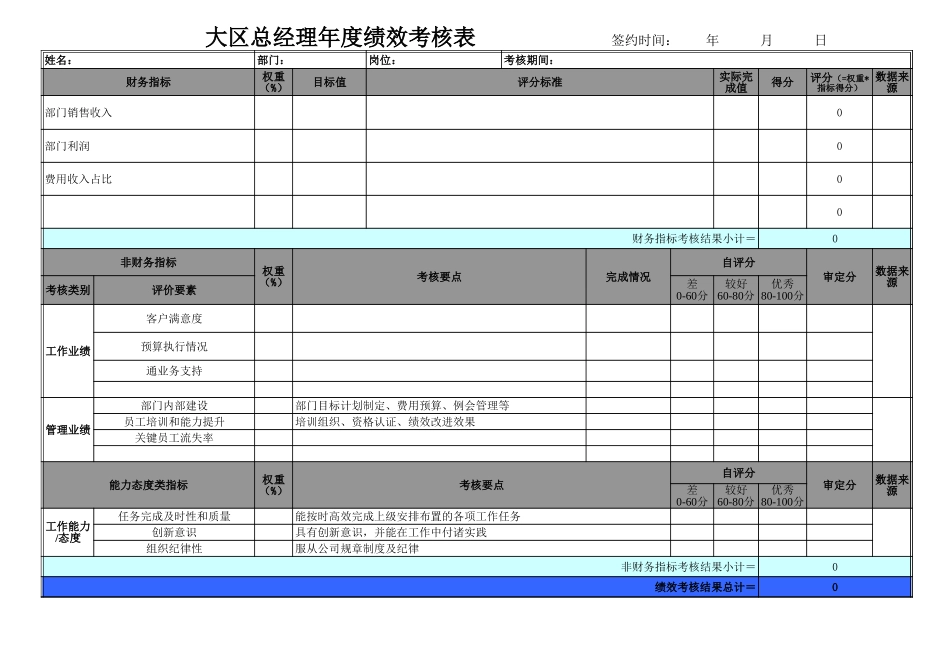
Task: Select the 得分 column header
Action: (x=782, y=82)
